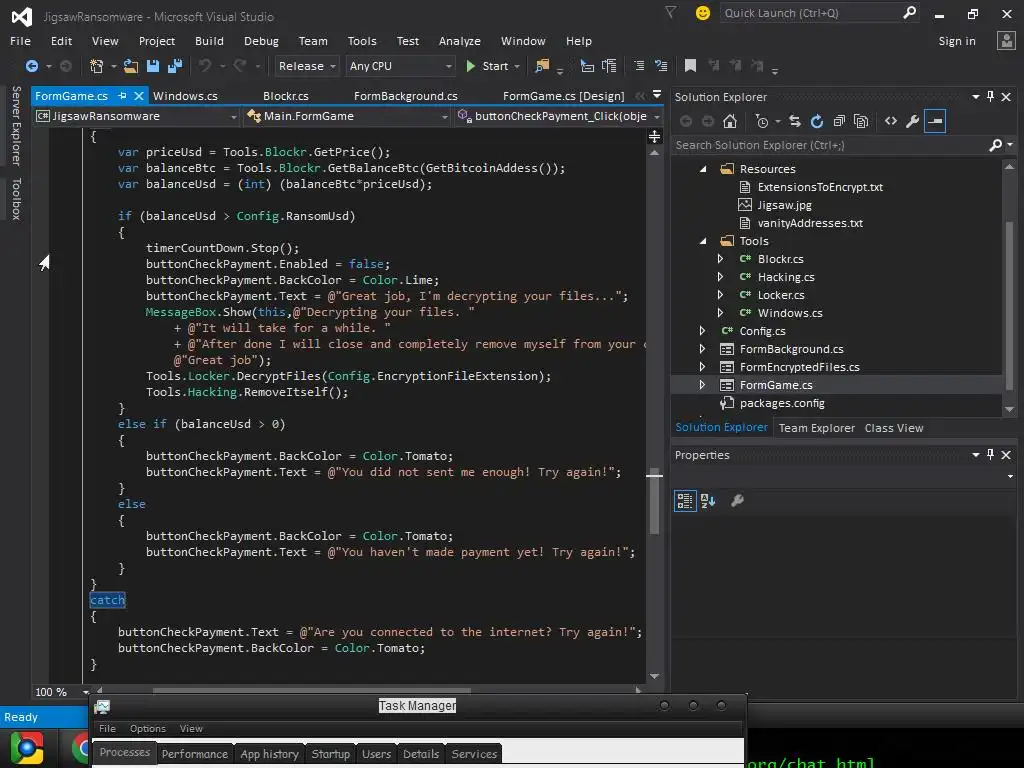This screenshot has width=1024, height=768.
Task: Click the View Code icon in Solution Explorer
Action: click(x=891, y=121)
